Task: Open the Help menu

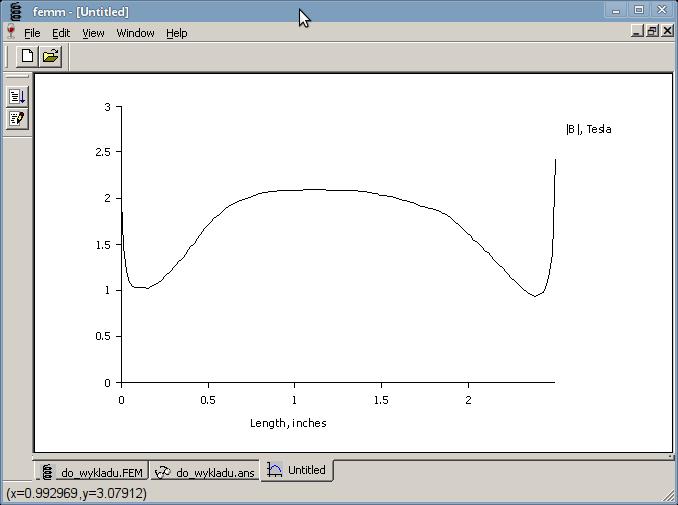Action: (x=176, y=33)
